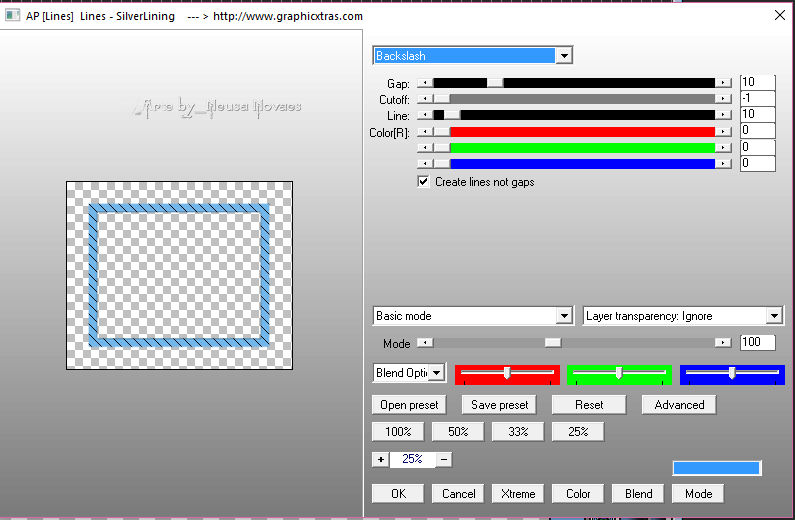795x520 pixels.
Task: Click the light blue color swatch
Action: pyautogui.click(x=716, y=468)
